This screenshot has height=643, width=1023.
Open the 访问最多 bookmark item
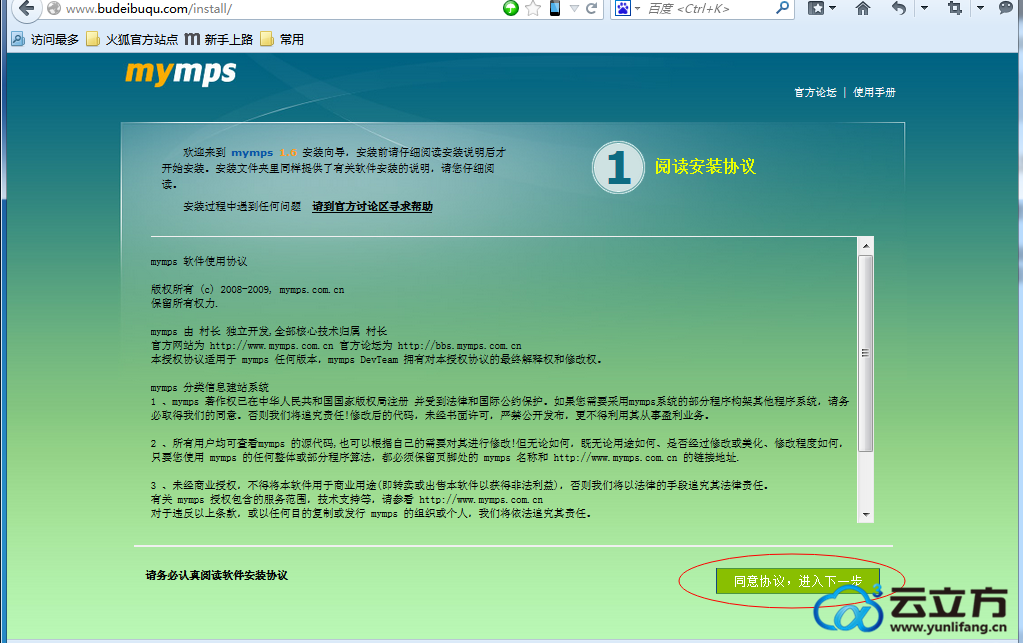pyautogui.click(x=45, y=39)
